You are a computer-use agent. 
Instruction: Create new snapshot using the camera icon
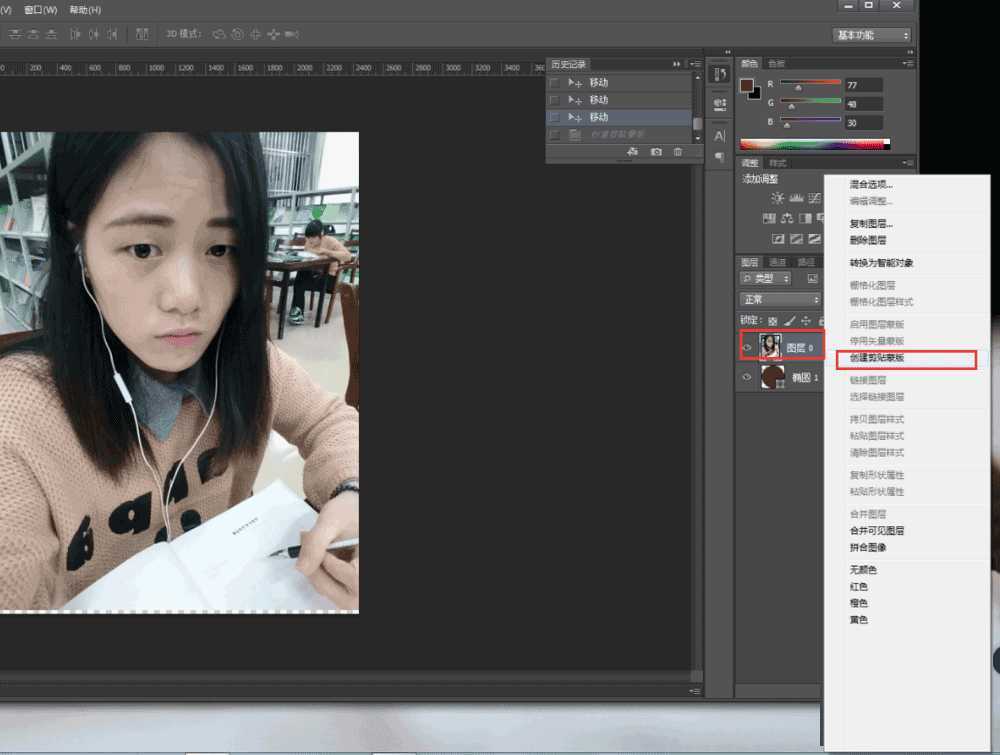pos(657,151)
